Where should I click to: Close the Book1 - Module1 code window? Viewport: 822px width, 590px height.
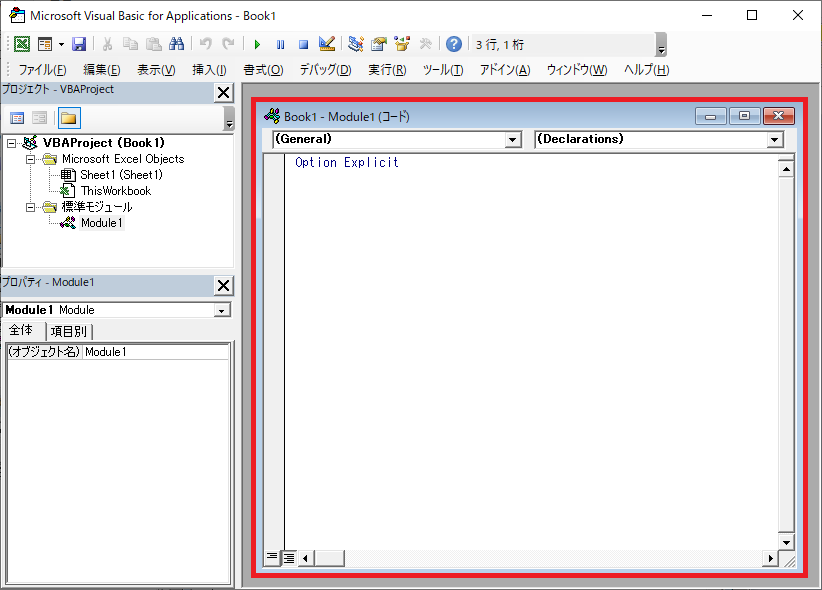coord(778,116)
